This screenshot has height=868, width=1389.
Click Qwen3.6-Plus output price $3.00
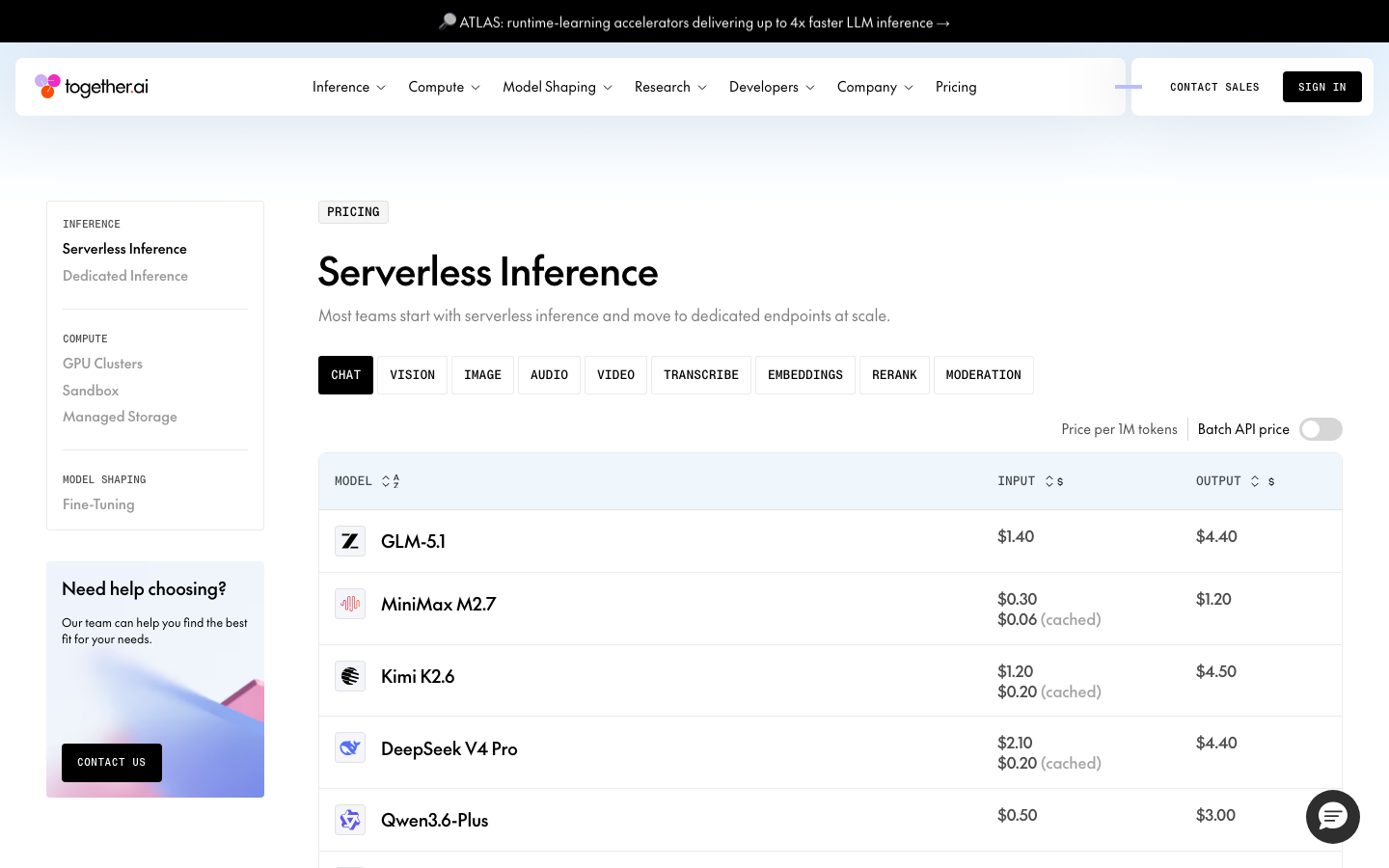pyautogui.click(x=1215, y=815)
